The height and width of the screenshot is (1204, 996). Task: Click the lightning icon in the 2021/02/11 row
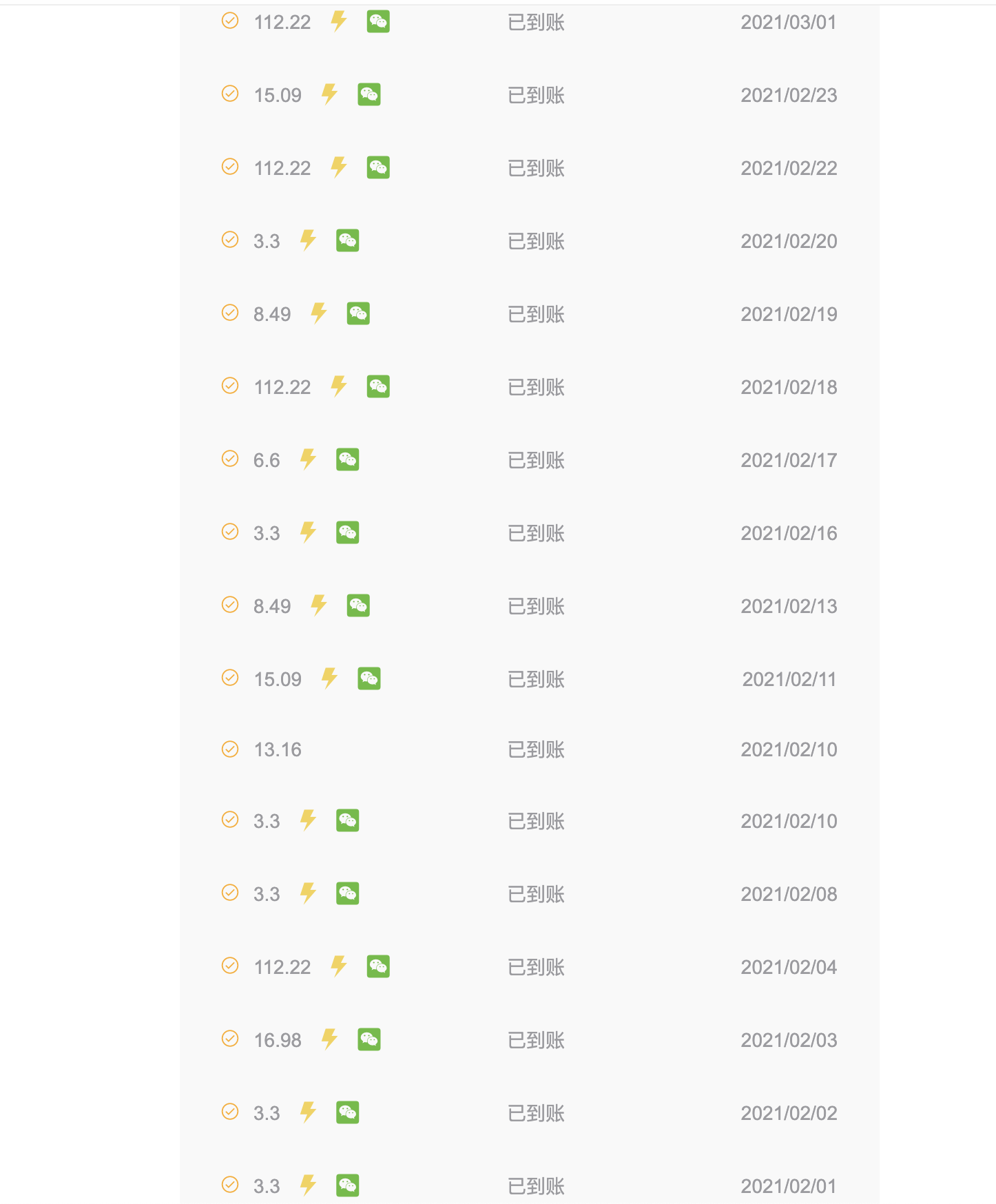(x=330, y=678)
